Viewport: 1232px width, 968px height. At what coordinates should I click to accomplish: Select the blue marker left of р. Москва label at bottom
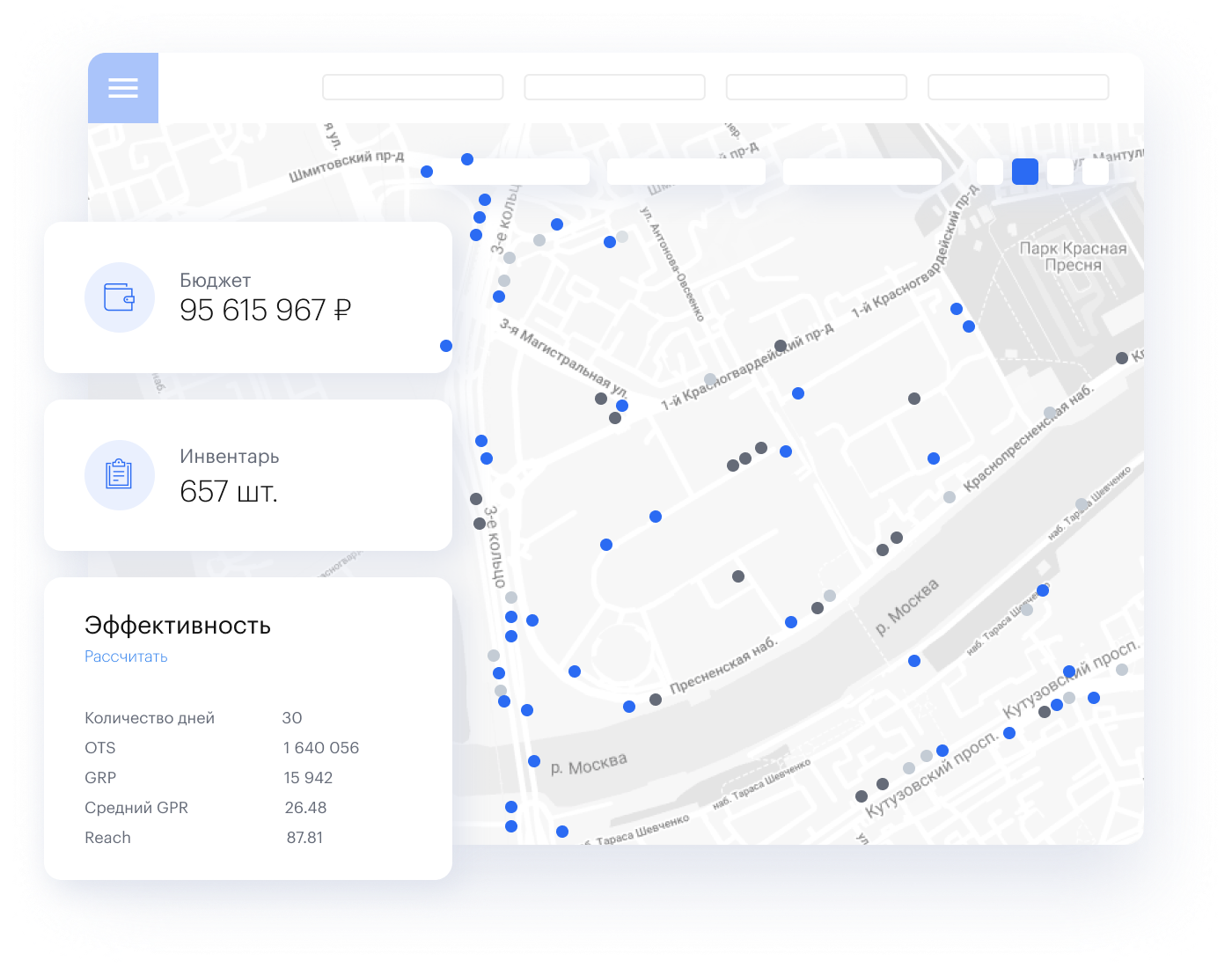tap(534, 761)
